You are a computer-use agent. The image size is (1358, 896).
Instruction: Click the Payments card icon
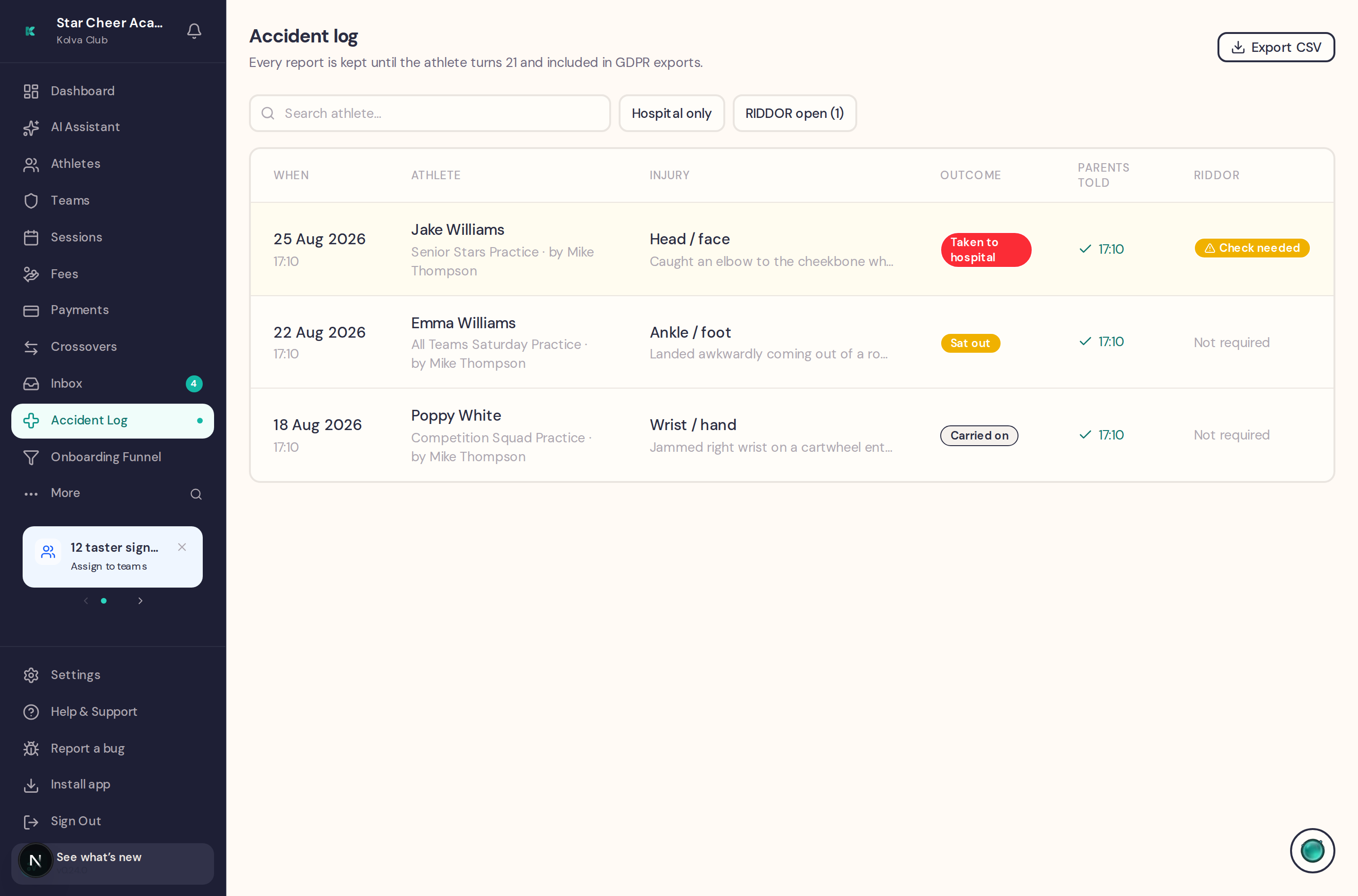pyautogui.click(x=31, y=310)
